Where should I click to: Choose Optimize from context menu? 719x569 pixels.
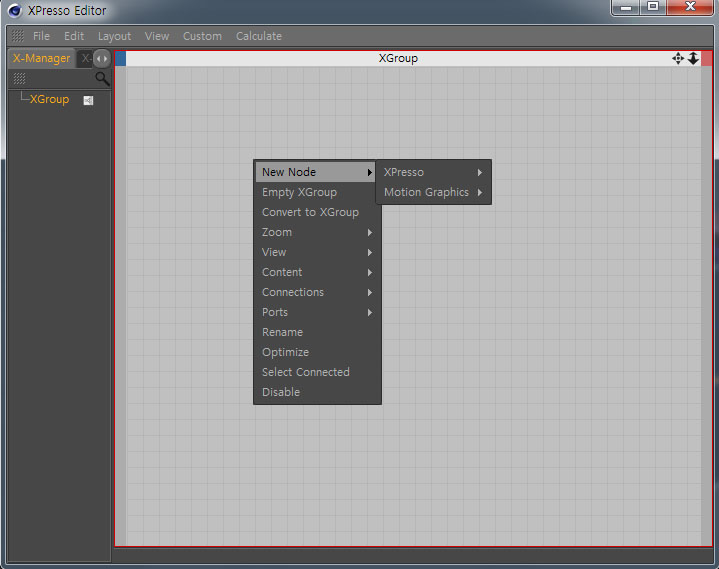317,352
